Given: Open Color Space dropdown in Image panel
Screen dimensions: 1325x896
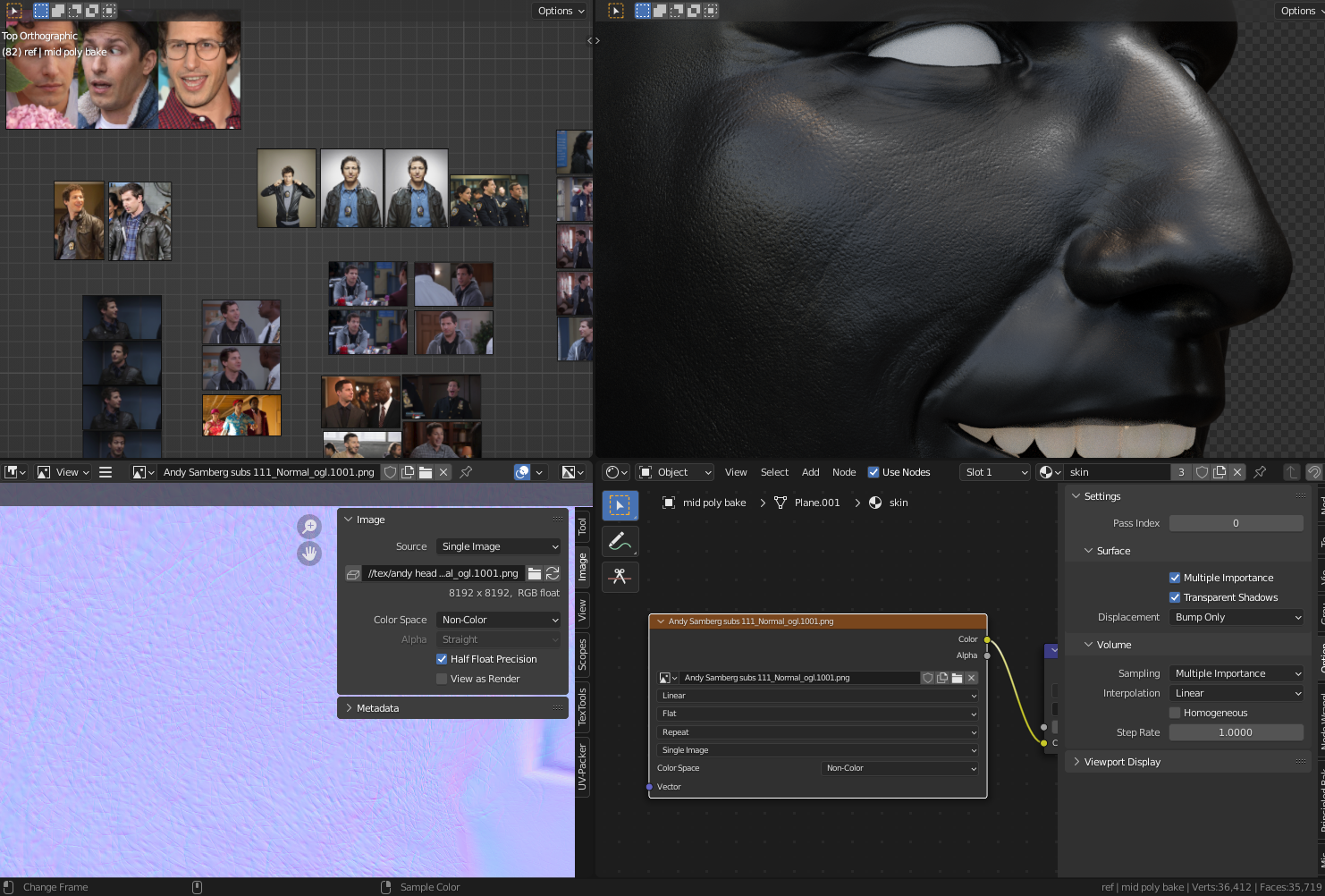Looking at the screenshot, I should (x=499, y=620).
